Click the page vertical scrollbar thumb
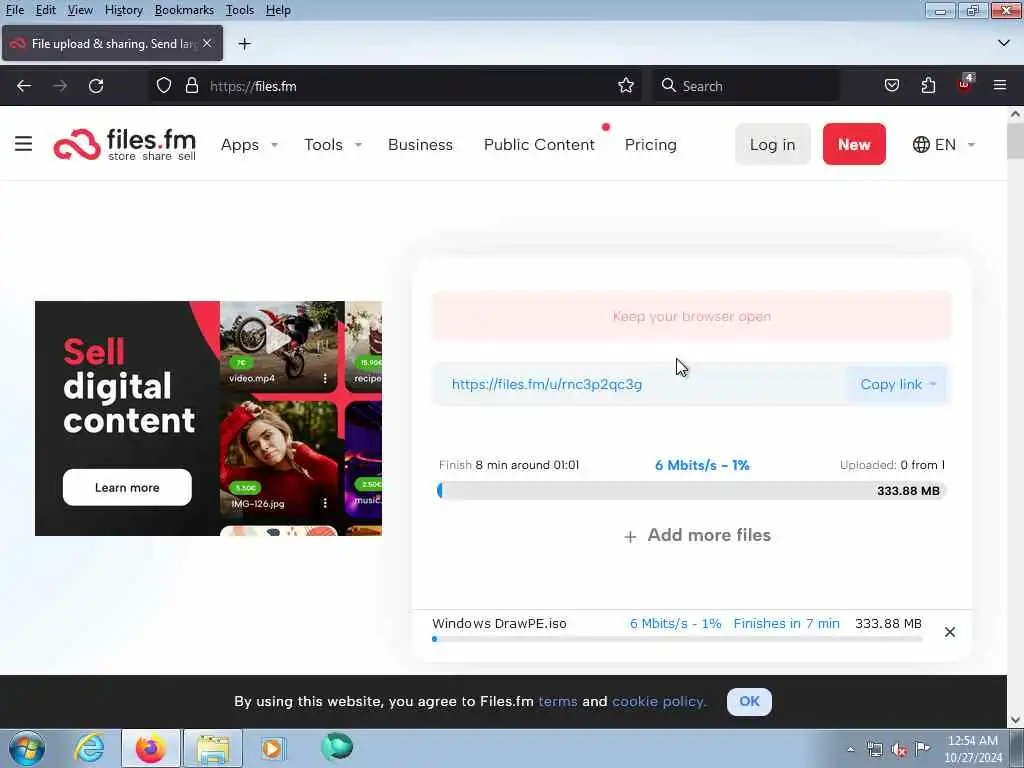The width and height of the screenshot is (1024, 768). (x=1015, y=140)
